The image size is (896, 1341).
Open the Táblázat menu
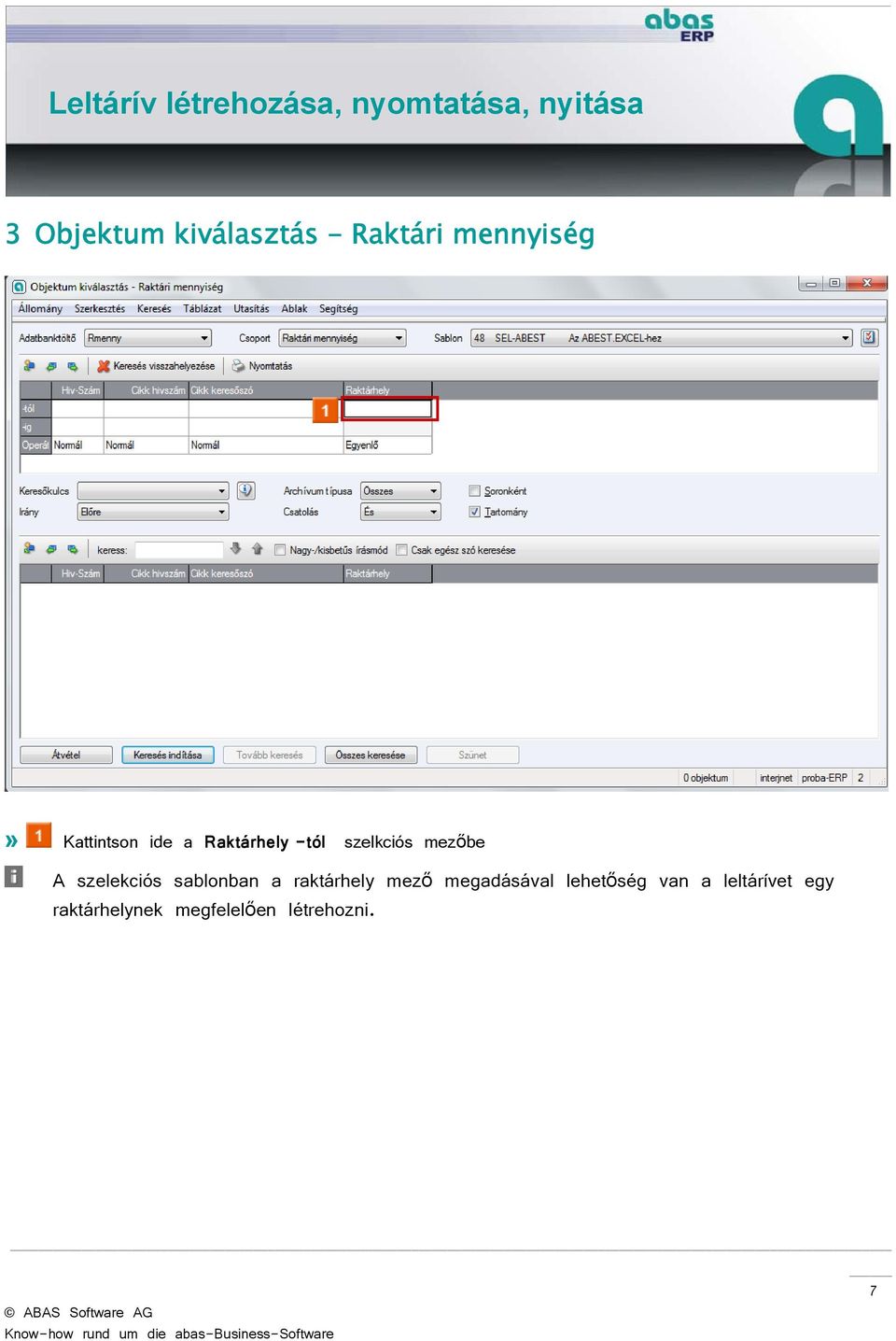203,309
